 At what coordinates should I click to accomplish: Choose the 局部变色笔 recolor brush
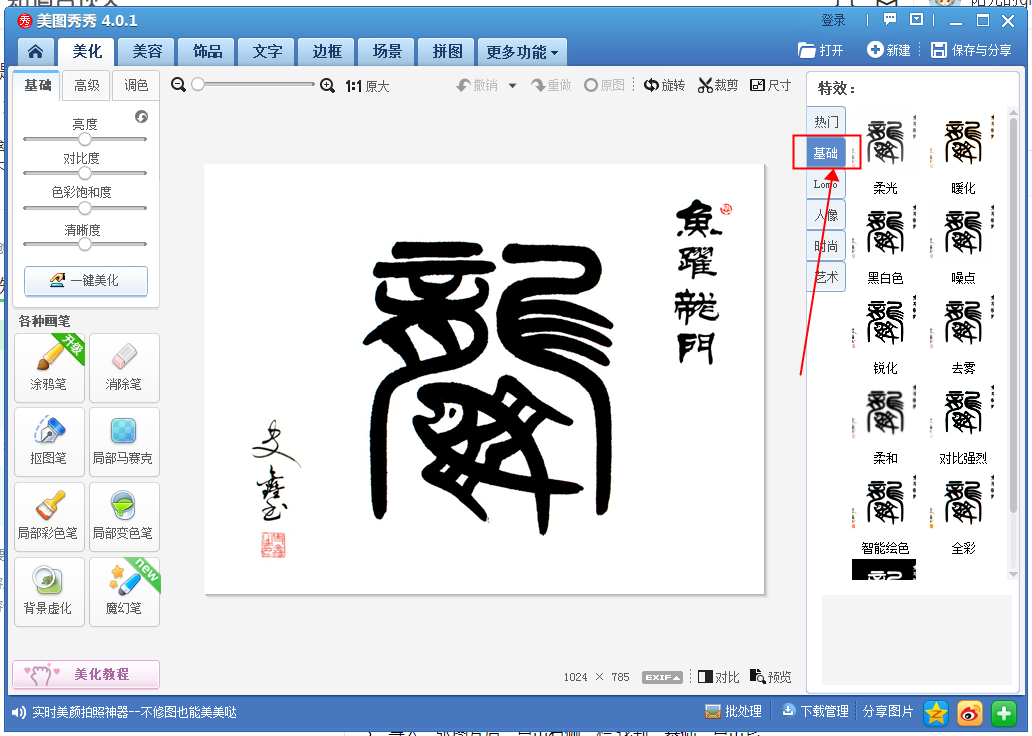(124, 517)
